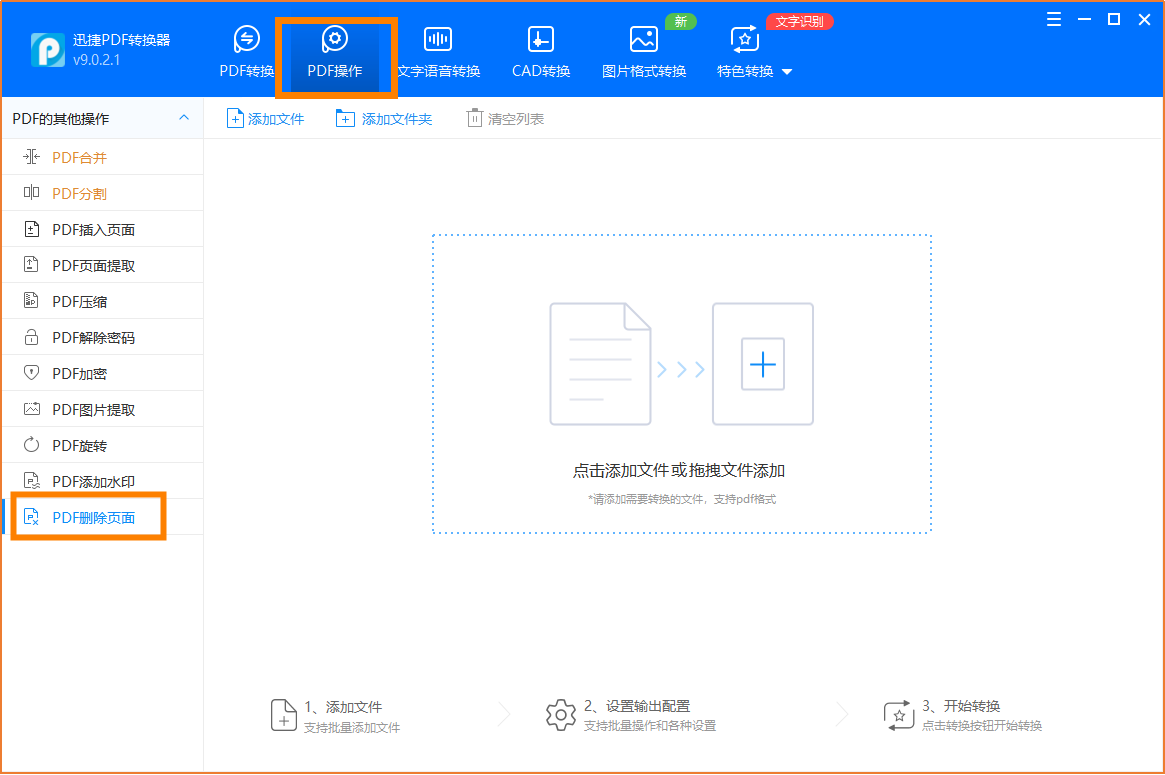The width and height of the screenshot is (1165, 775).
Task: Click the green 新 badge
Action: tap(681, 22)
